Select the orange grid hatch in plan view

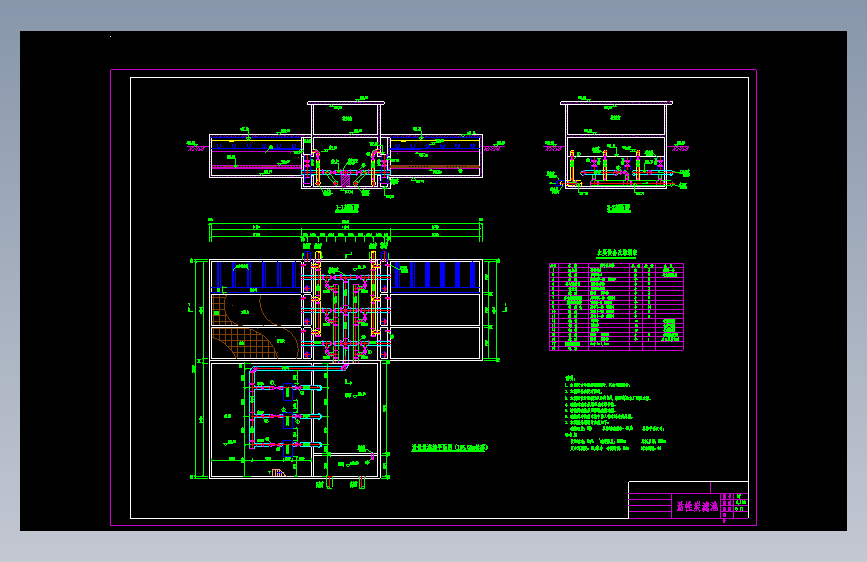[x=246, y=343]
